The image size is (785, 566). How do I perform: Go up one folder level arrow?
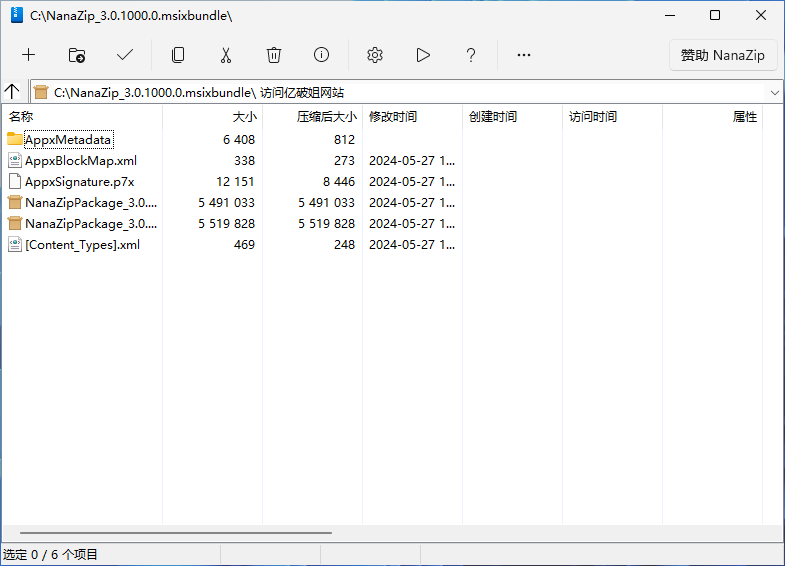13,92
